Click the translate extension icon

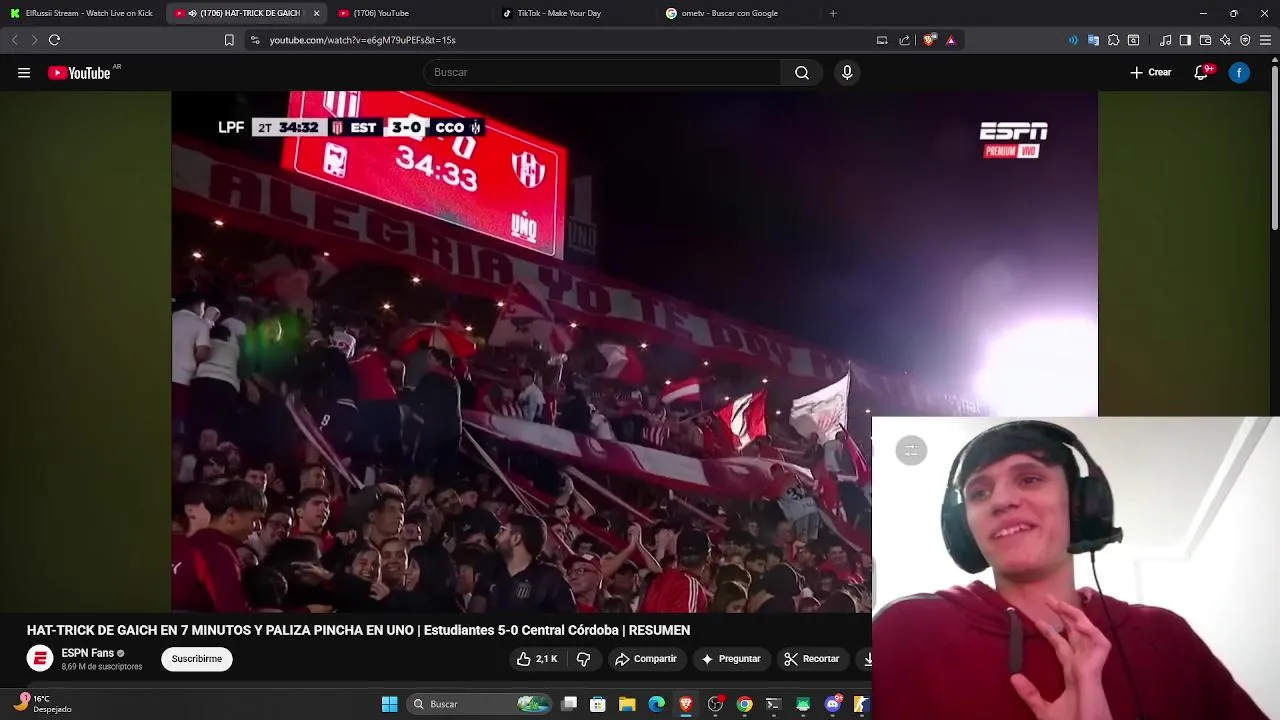1093,40
